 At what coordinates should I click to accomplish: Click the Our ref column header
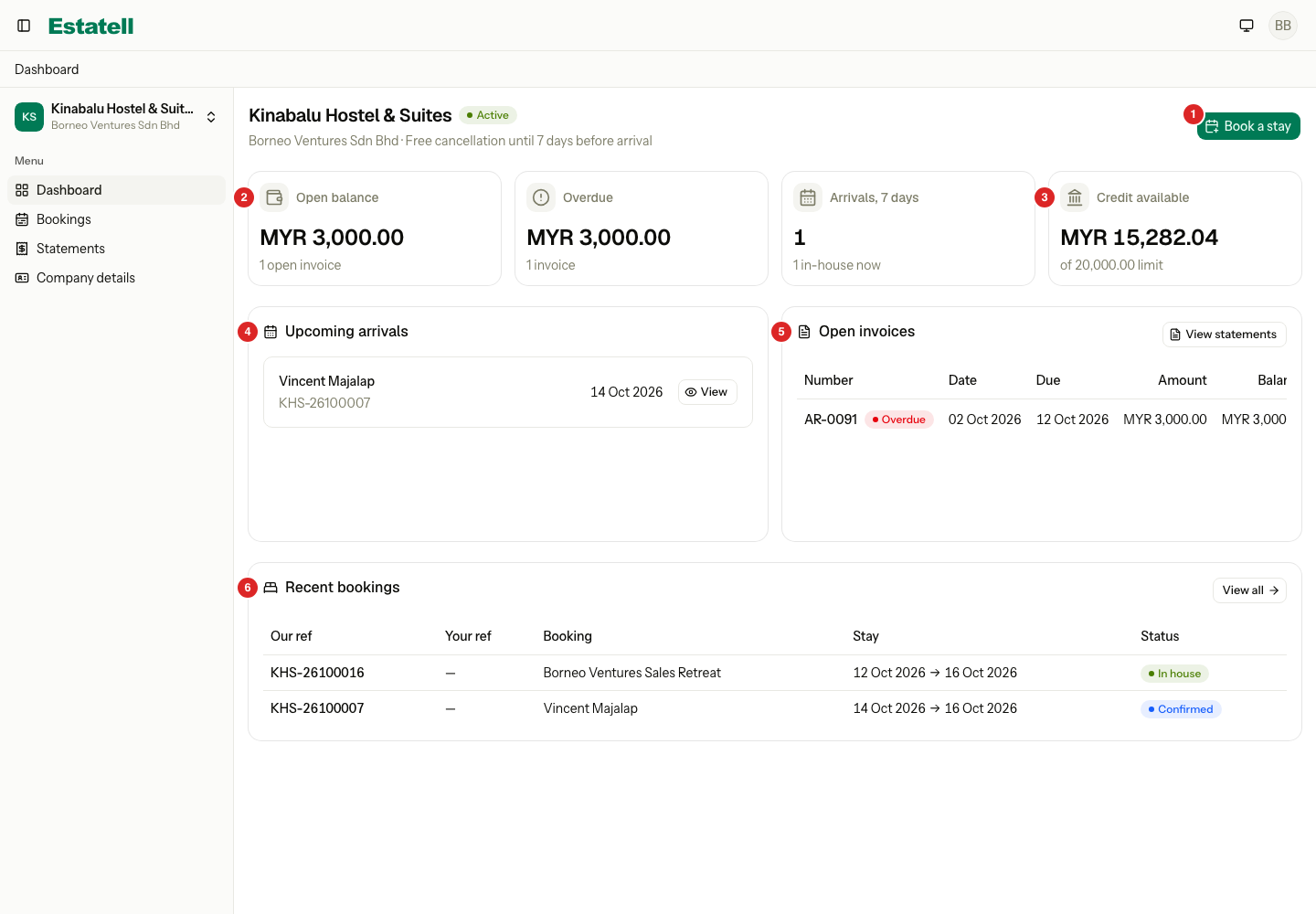pos(292,636)
